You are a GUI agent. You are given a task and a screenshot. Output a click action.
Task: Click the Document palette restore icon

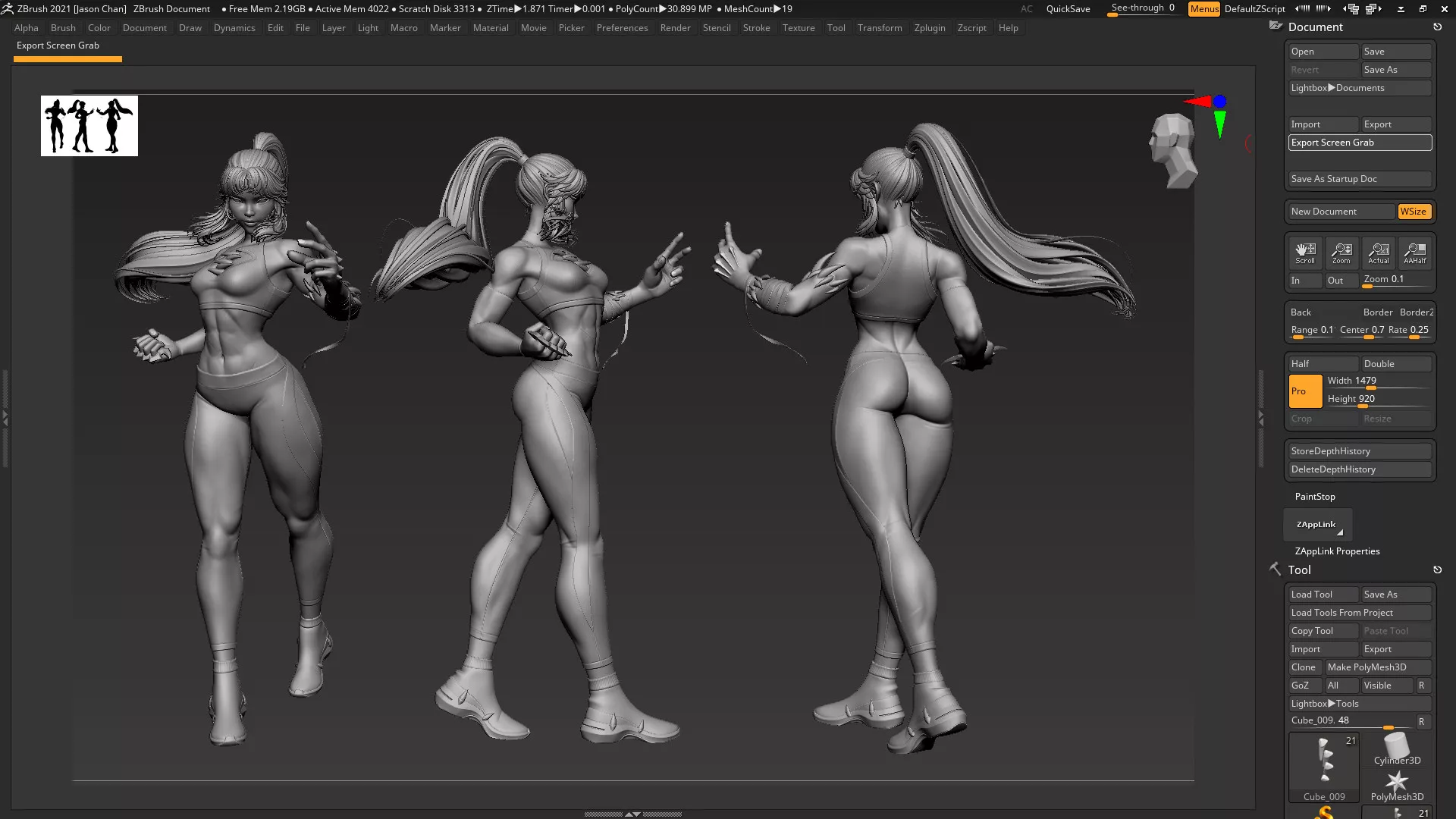[1437, 27]
